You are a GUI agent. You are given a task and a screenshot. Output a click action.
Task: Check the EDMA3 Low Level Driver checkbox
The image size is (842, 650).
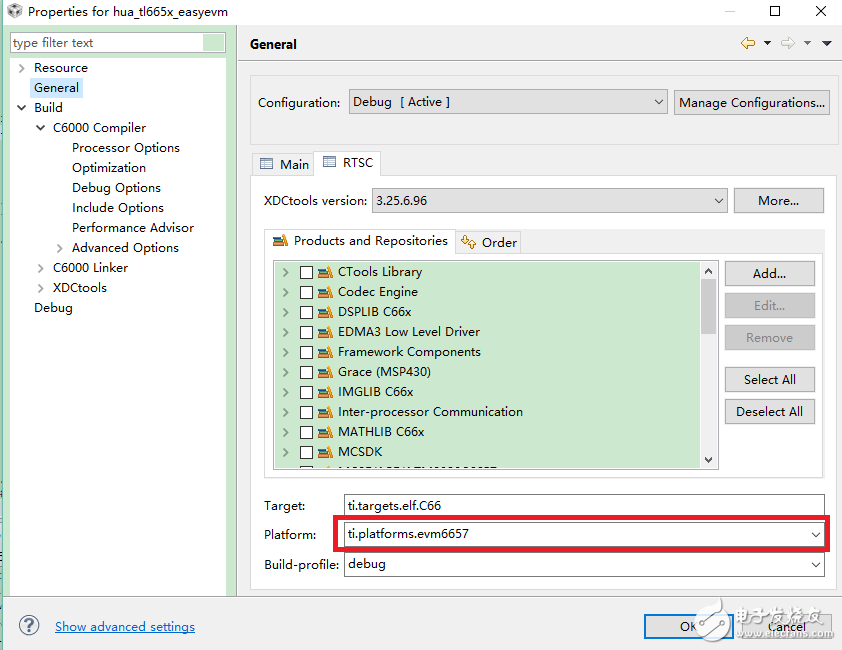pos(306,332)
